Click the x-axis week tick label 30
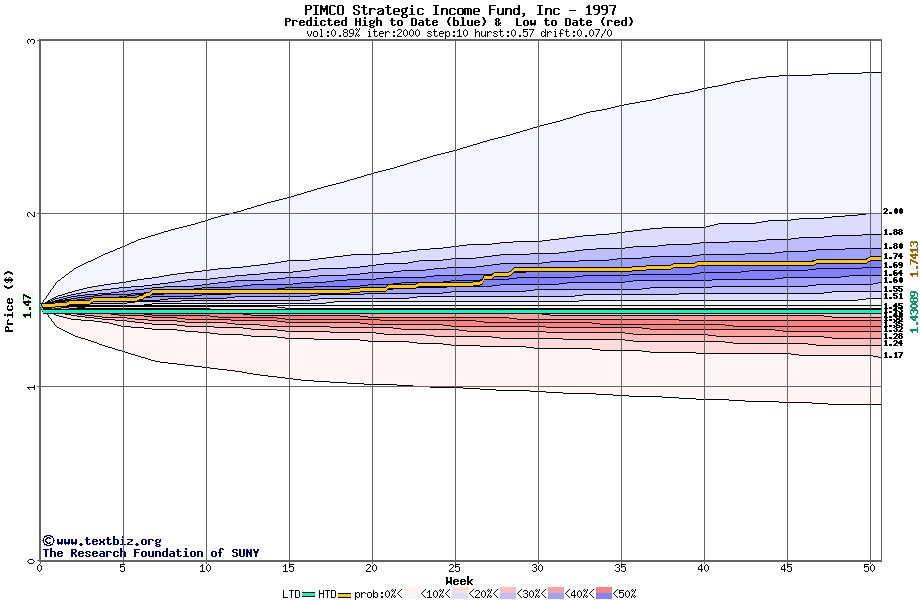This screenshot has height=600, width=920. coord(537,568)
